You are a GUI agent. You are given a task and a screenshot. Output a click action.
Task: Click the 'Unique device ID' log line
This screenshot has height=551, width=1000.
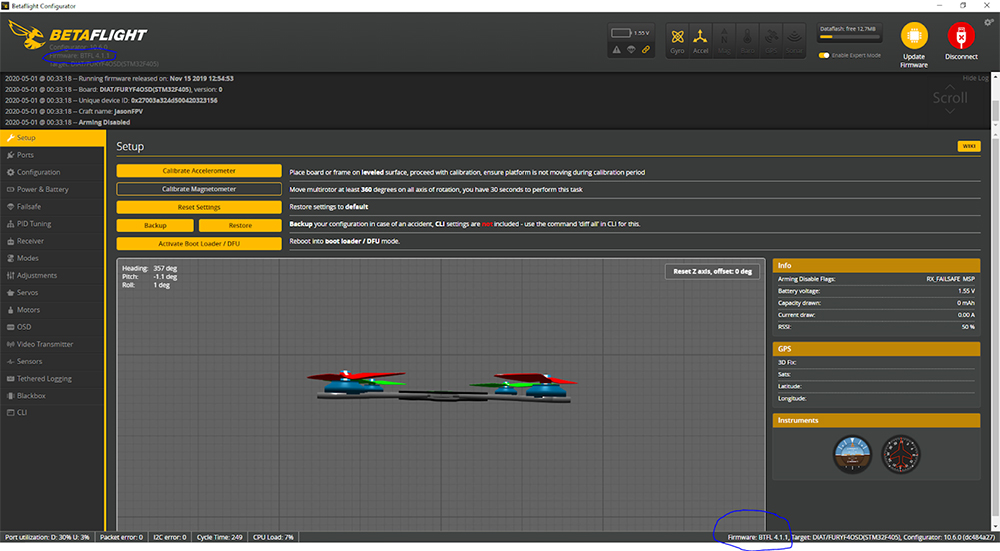click(111, 100)
